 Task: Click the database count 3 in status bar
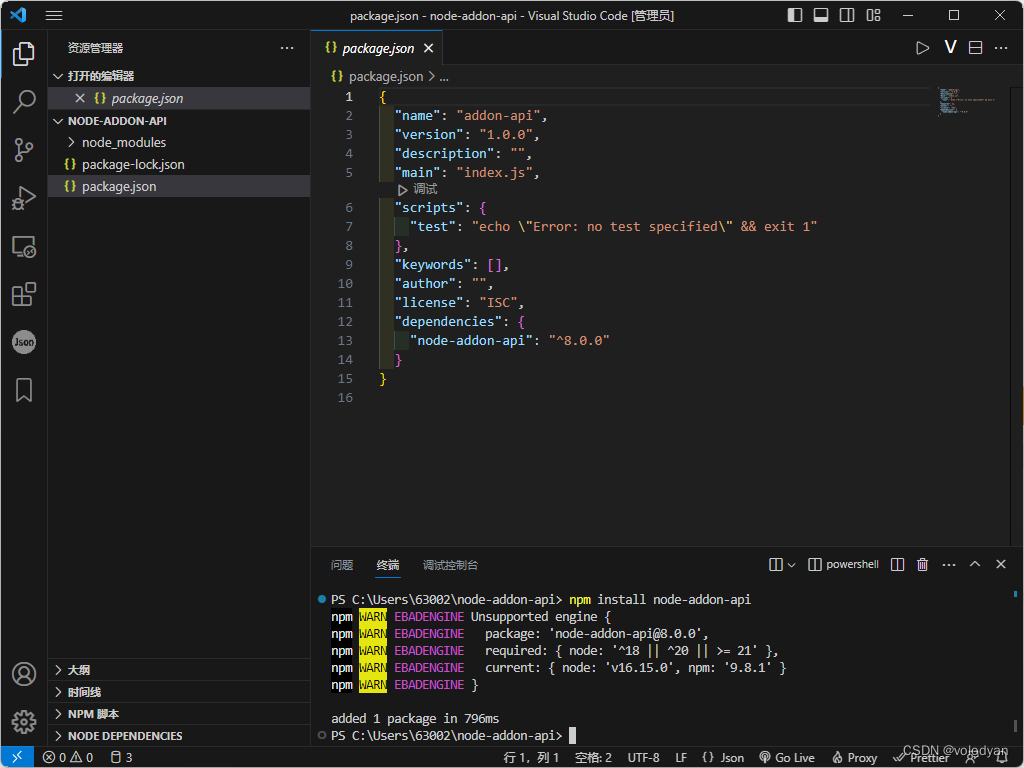click(x=121, y=757)
